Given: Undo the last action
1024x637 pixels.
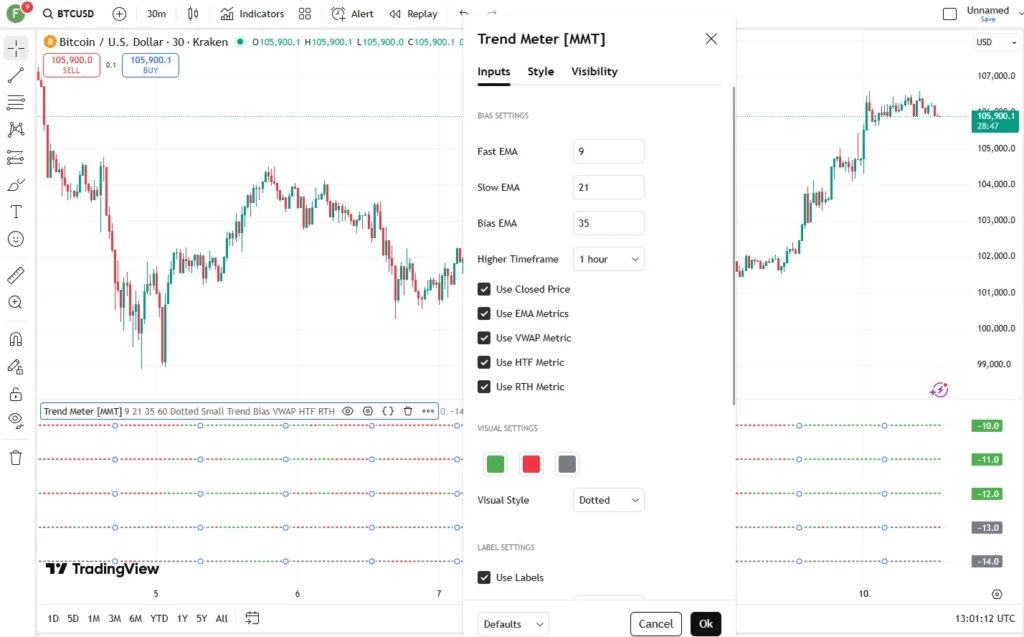Looking at the screenshot, I should click(x=464, y=13).
